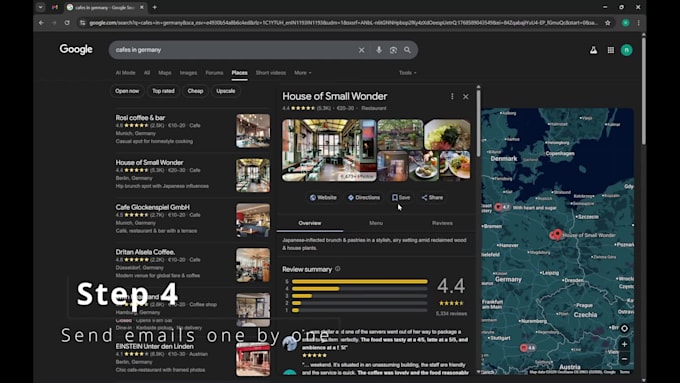Switch to AI Mode tab
Viewport: 680px width, 383px height.
pyautogui.click(x=125, y=73)
